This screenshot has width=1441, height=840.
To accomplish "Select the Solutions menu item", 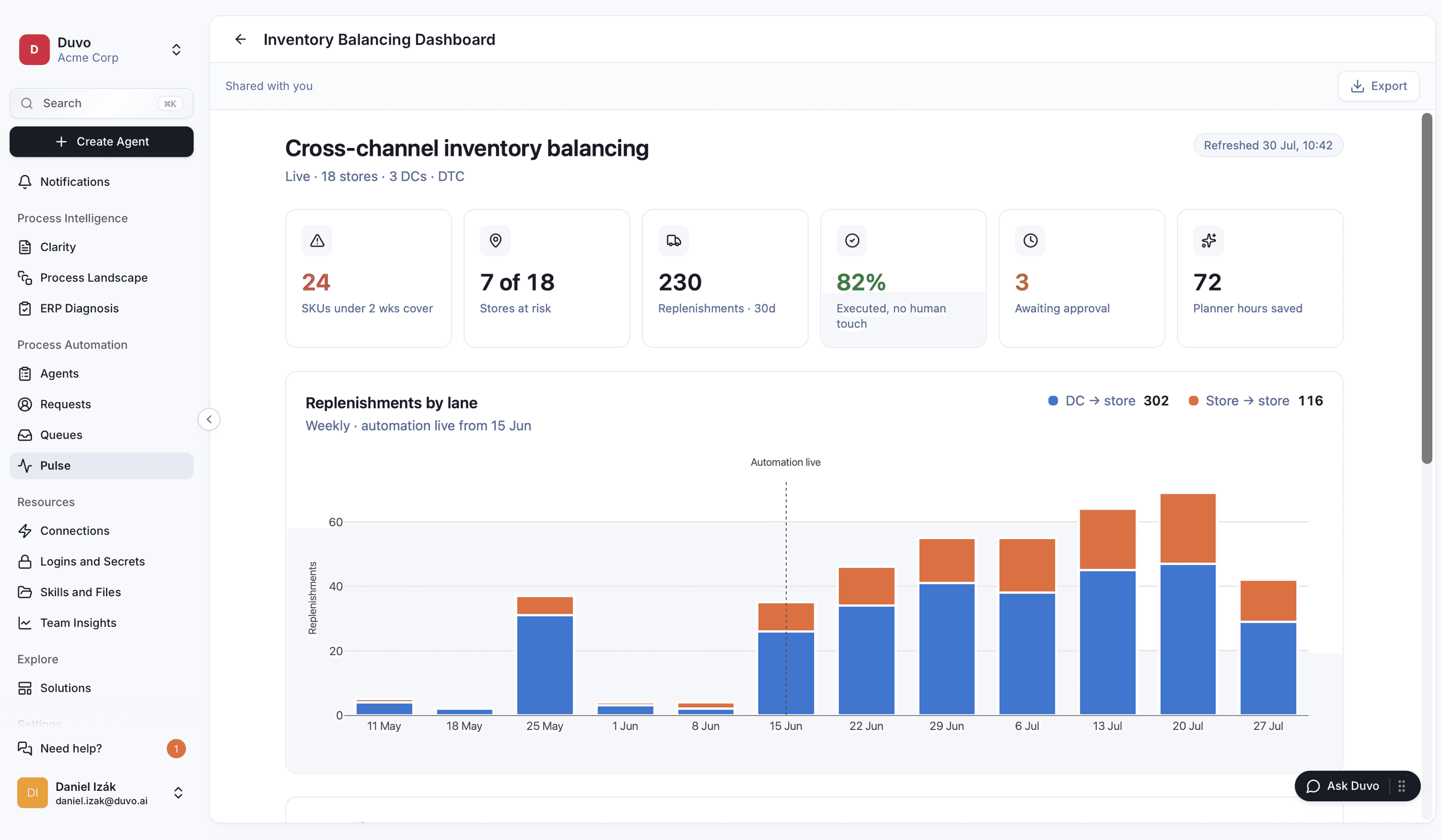I will point(101,688).
